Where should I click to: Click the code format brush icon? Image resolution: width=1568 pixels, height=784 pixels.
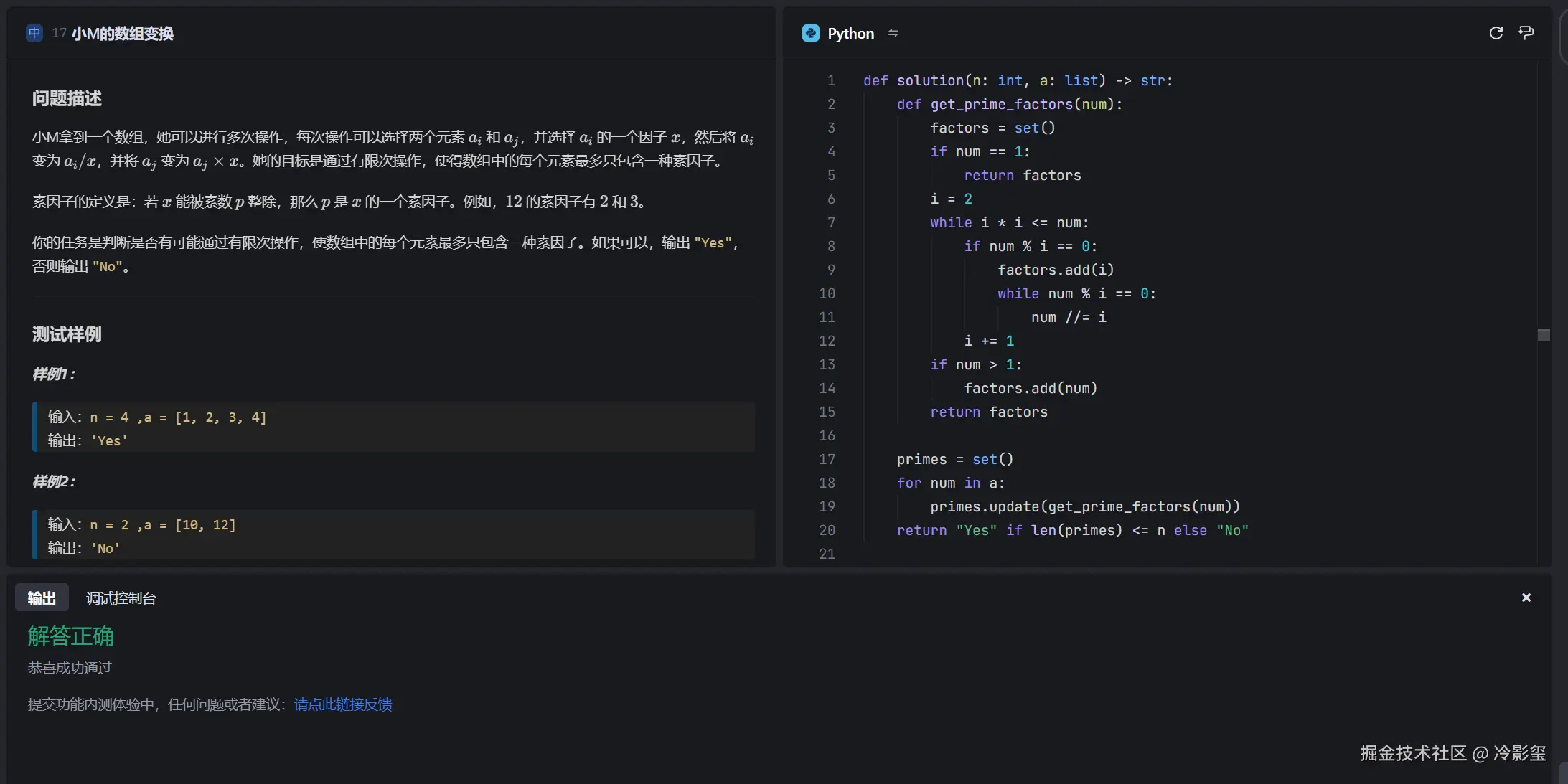pyautogui.click(x=1526, y=33)
